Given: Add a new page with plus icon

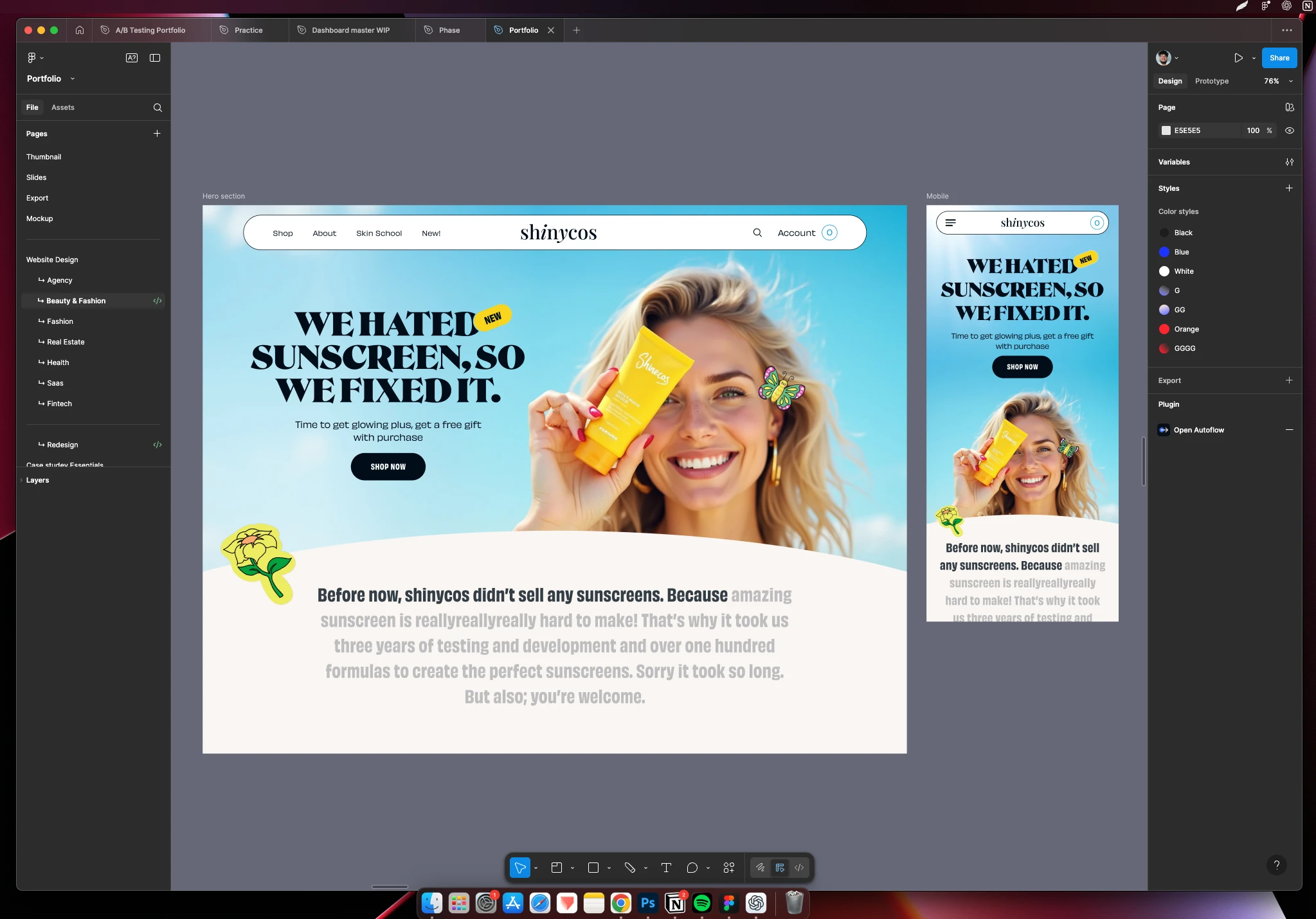Looking at the screenshot, I should pos(157,134).
